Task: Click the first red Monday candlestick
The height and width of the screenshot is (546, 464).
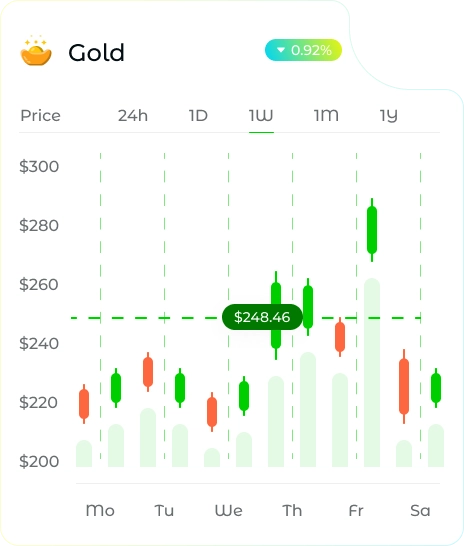Action: coord(84,404)
